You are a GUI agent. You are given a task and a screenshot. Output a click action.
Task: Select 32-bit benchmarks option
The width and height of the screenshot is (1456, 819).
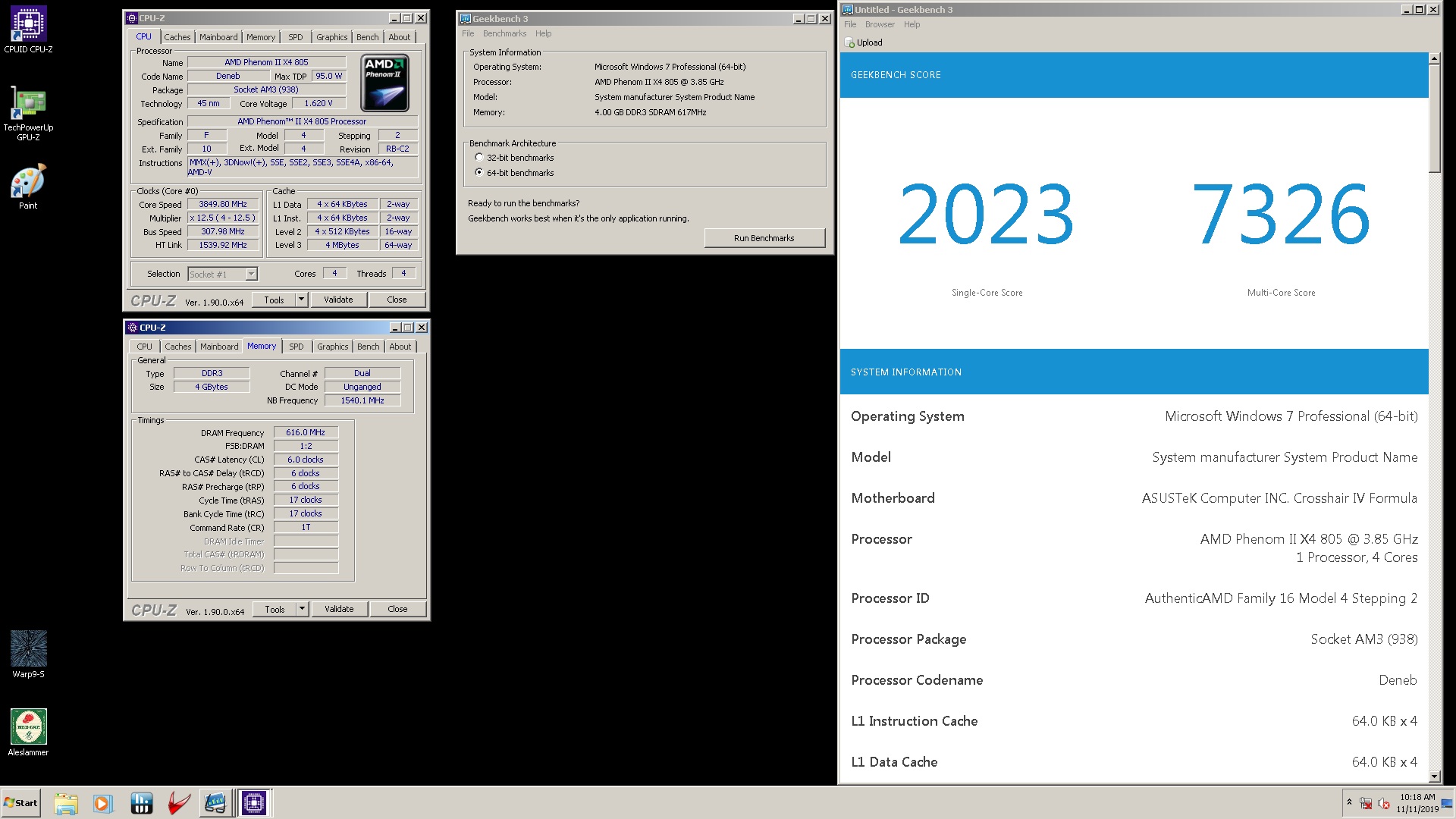[479, 158]
